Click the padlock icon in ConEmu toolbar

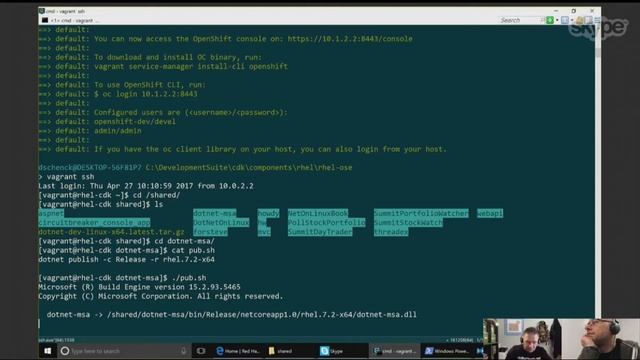[580, 20]
